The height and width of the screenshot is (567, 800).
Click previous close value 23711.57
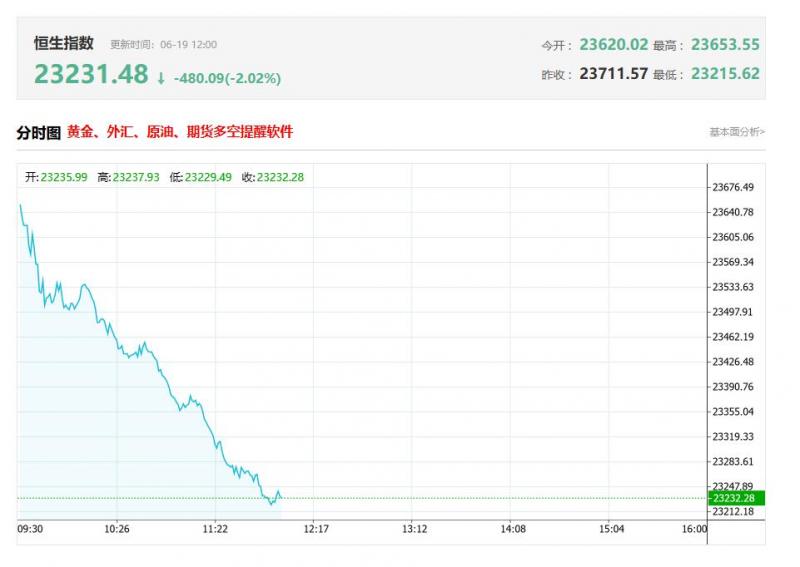coord(614,73)
